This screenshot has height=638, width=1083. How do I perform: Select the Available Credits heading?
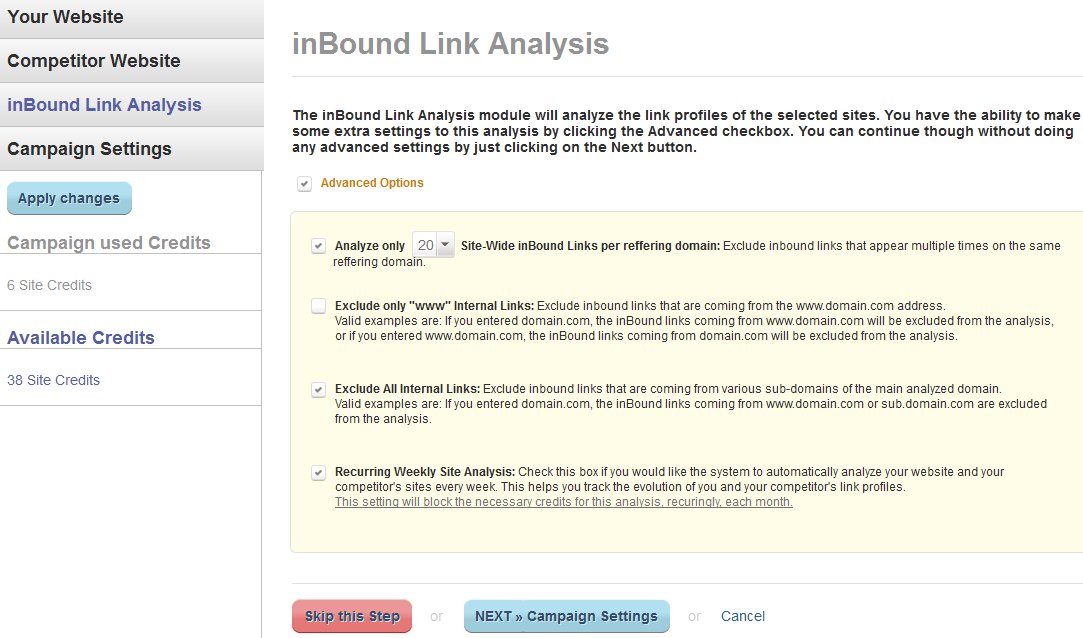pyautogui.click(x=81, y=338)
